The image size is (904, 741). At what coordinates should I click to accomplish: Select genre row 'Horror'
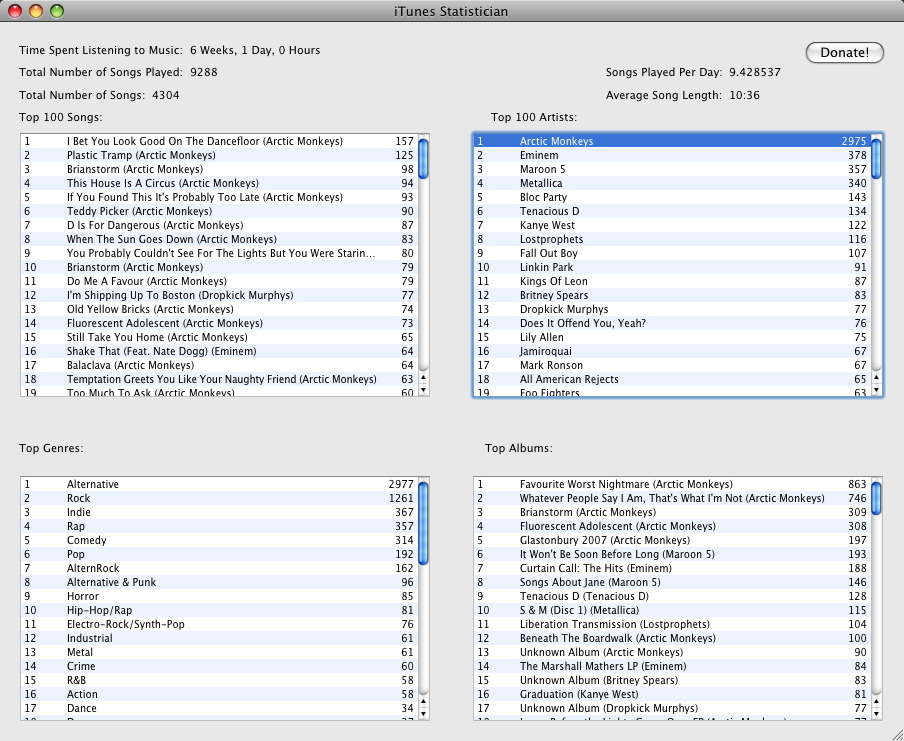click(219, 596)
